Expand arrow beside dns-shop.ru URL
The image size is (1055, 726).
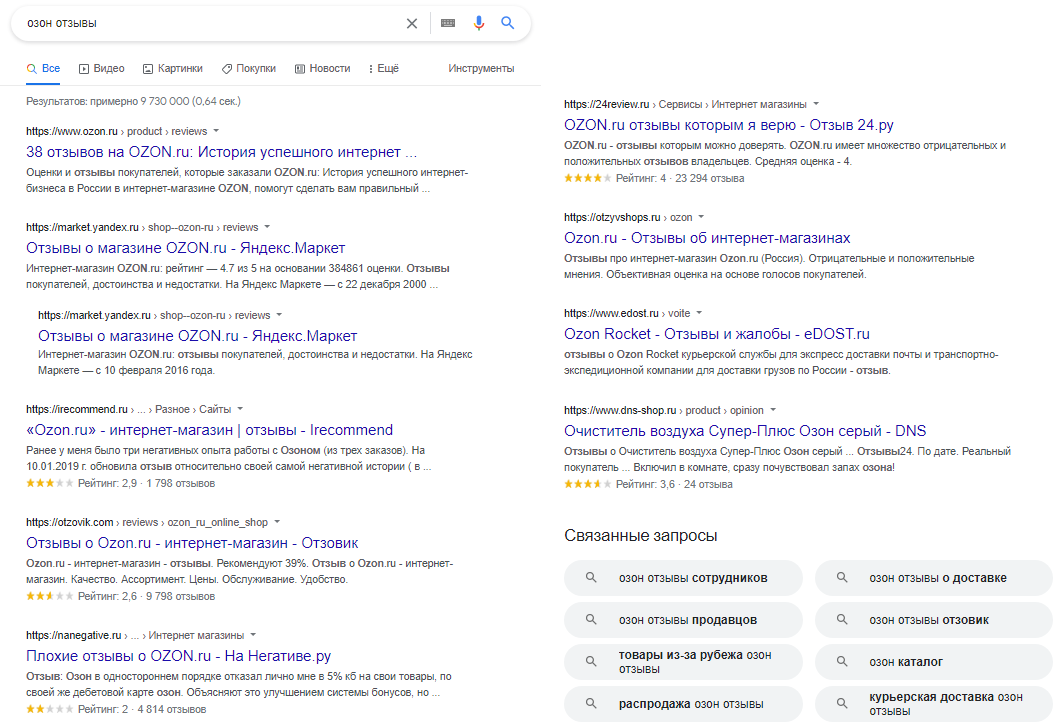773,410
